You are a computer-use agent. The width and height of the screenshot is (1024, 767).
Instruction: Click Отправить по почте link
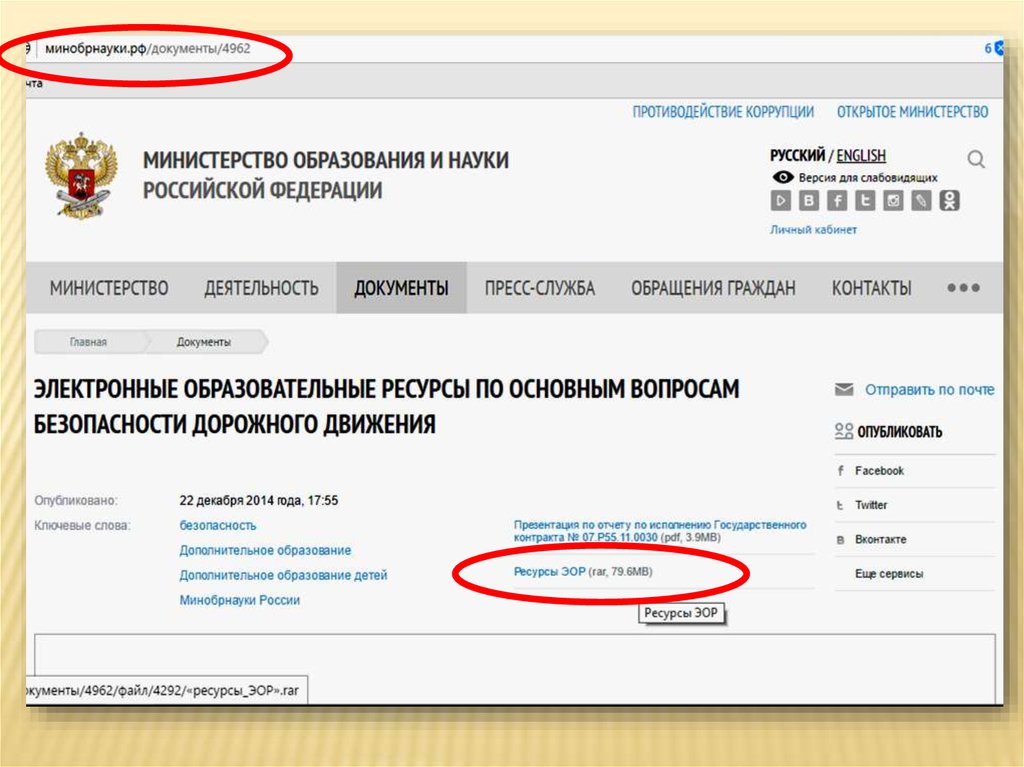929,389
